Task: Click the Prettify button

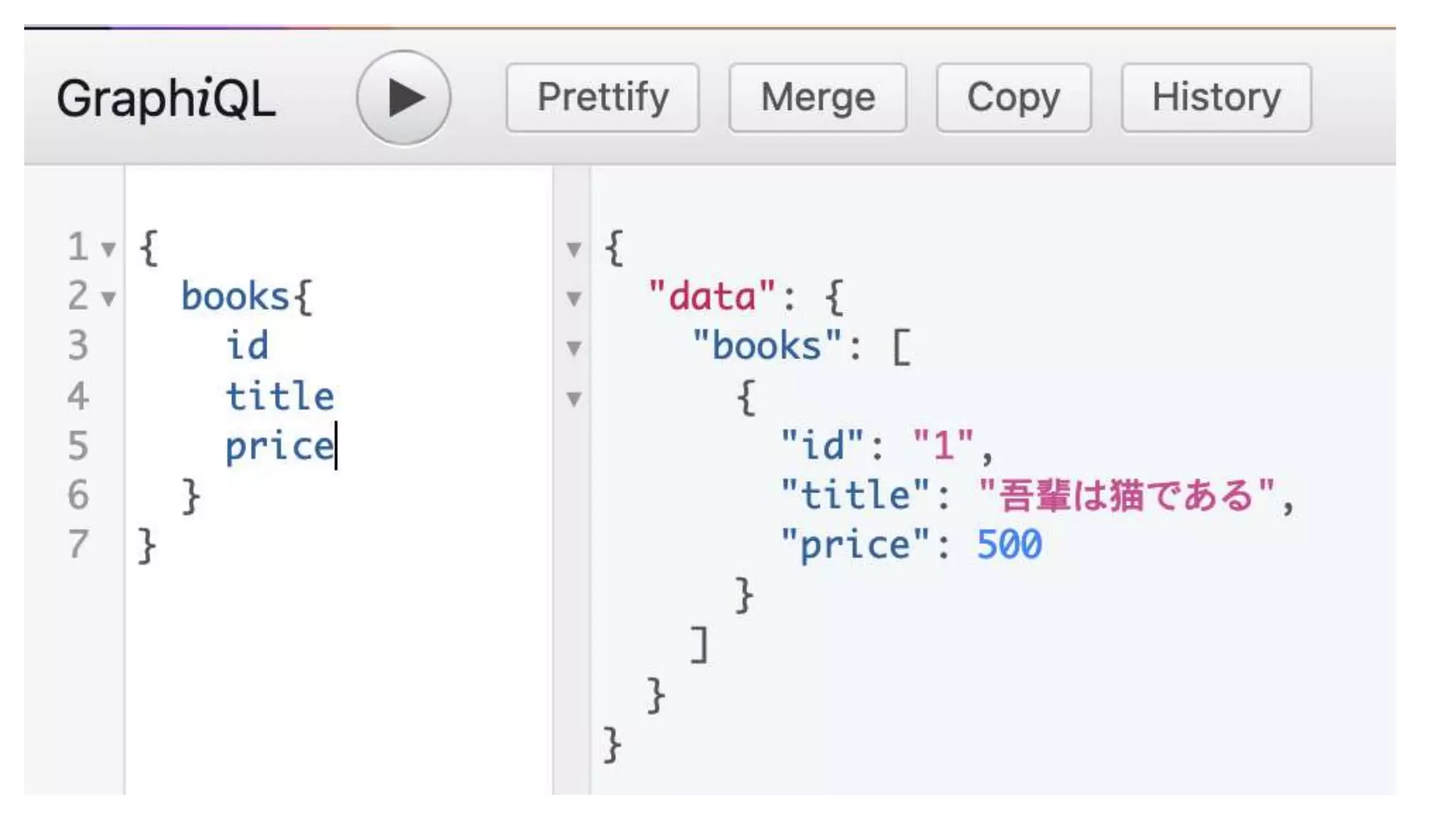Action: pyautogui.click(x=602, y=98)
